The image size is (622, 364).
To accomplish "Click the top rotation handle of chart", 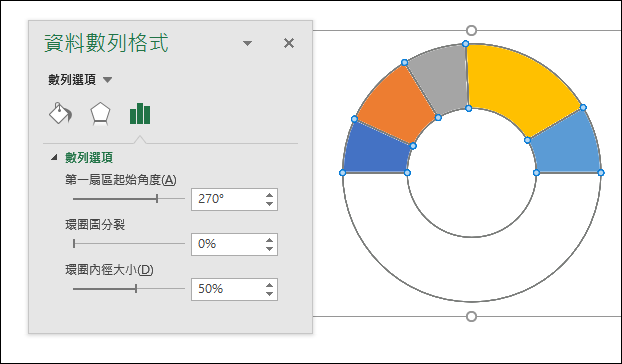I will 471,31.
